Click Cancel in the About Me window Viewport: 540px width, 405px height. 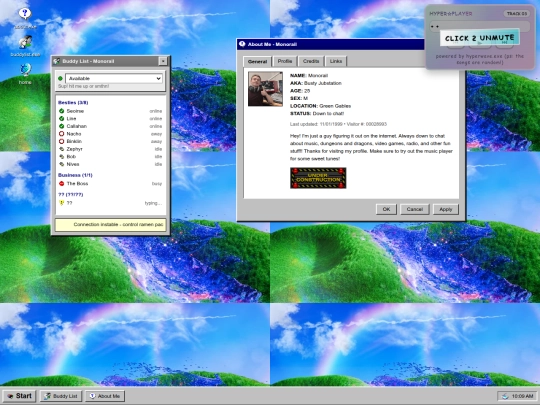click(415, 209)
